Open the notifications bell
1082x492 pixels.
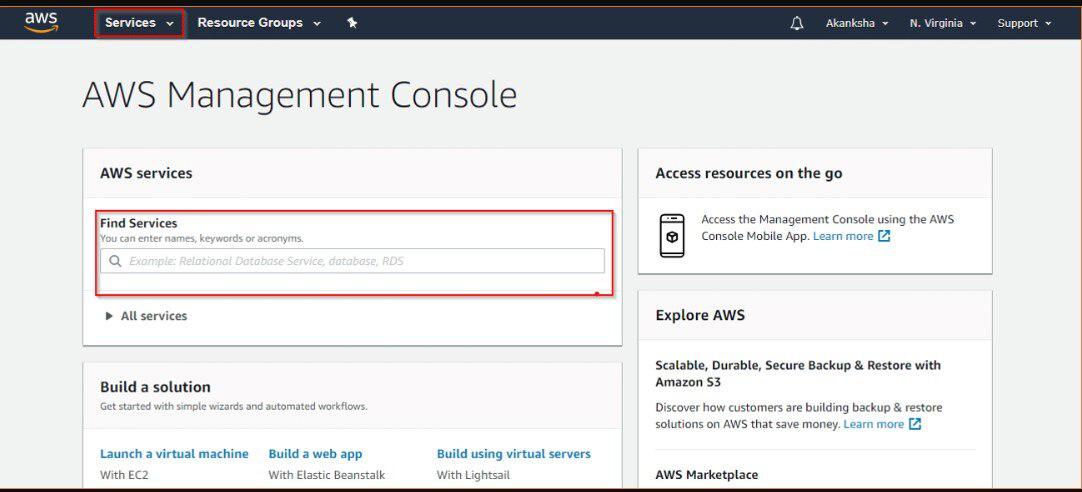tap(797, 23)
